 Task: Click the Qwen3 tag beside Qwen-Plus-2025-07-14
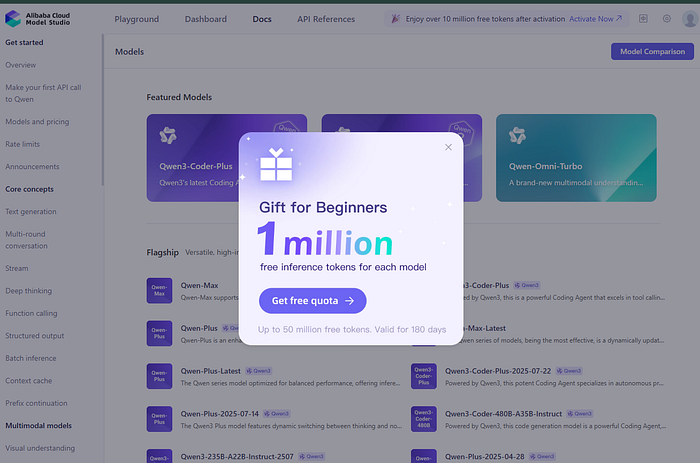[277, 414]
